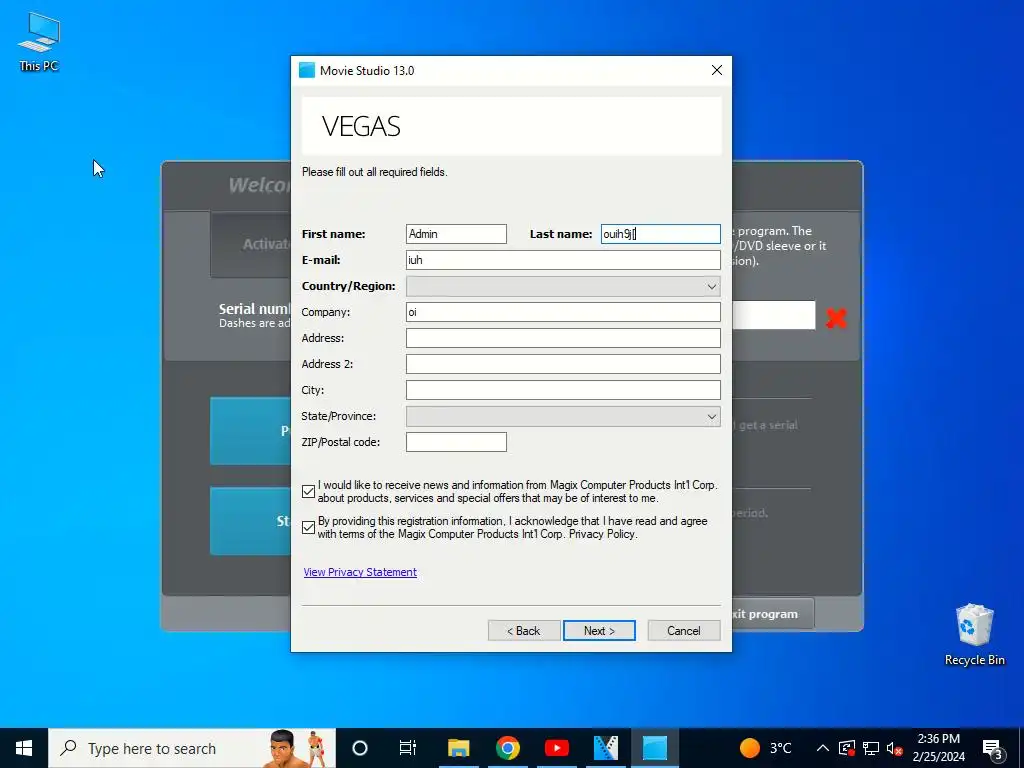
Task: Open This PC desktop icon
Action: 39,42
